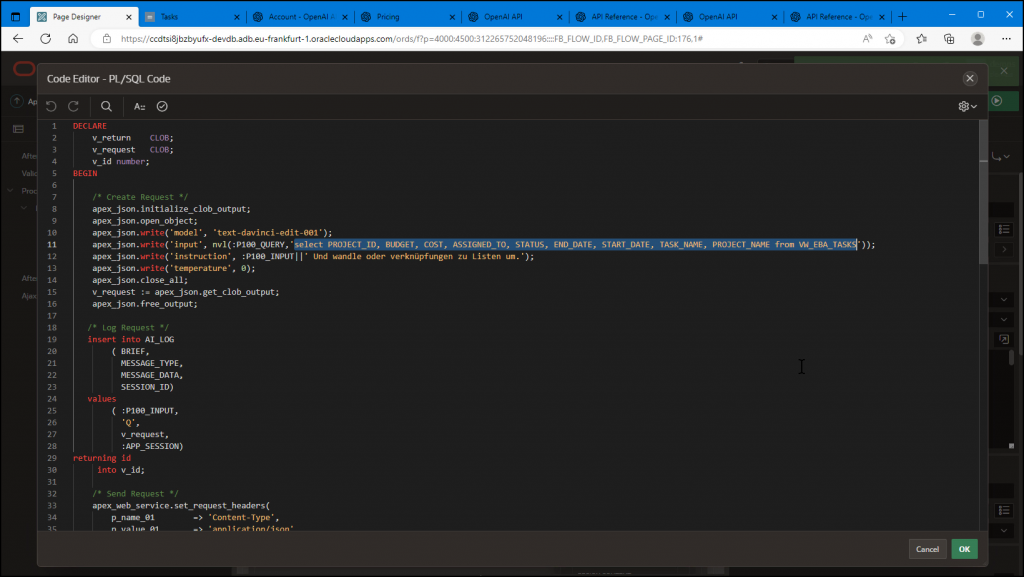Reload the browser page
Viewport: 1024px width, 577px height.
(46, 39)
